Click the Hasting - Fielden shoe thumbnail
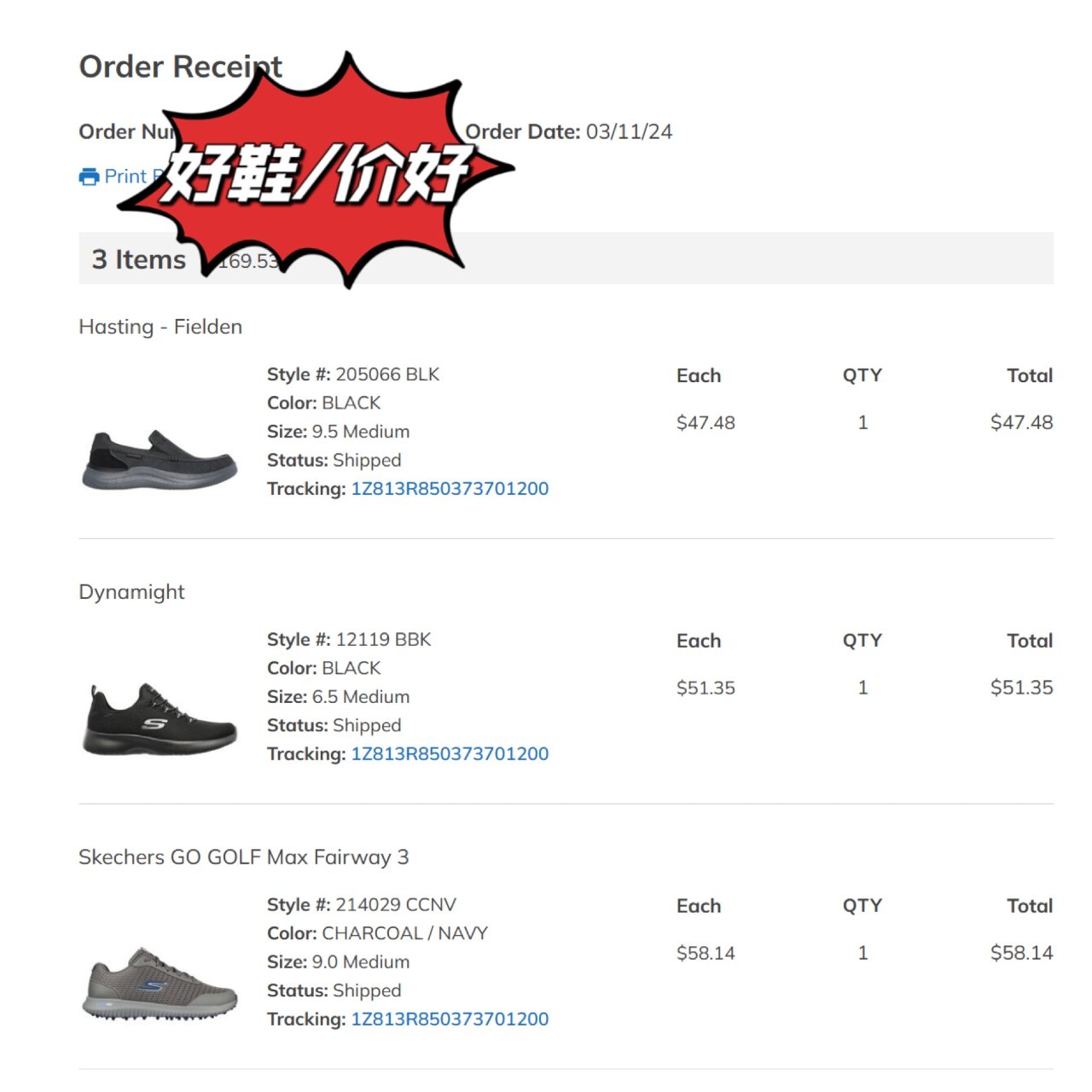The image size is (1092, 1092). click(x=160, y=460)
